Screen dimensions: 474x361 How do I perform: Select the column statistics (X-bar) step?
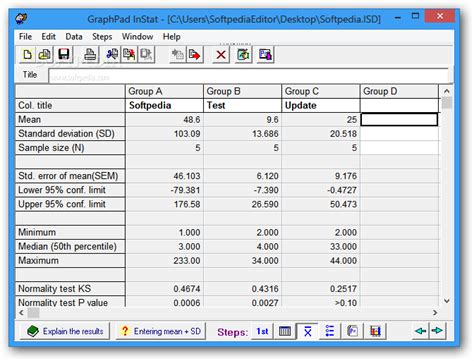click(x=307, y=331)
